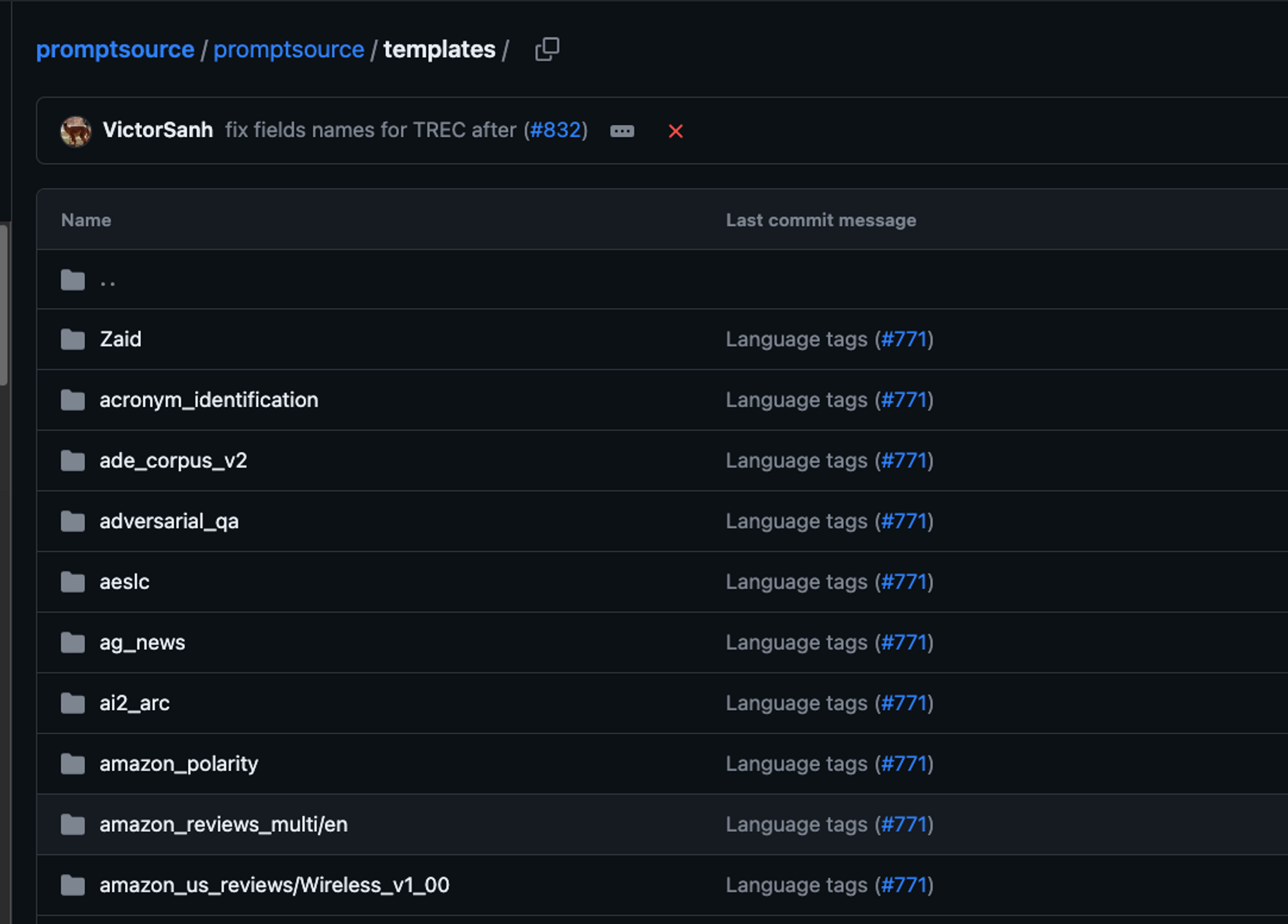Click the ade_corpus_v2 folder icon
This screenshot has height=924, width=1288.
pos(73,460)
